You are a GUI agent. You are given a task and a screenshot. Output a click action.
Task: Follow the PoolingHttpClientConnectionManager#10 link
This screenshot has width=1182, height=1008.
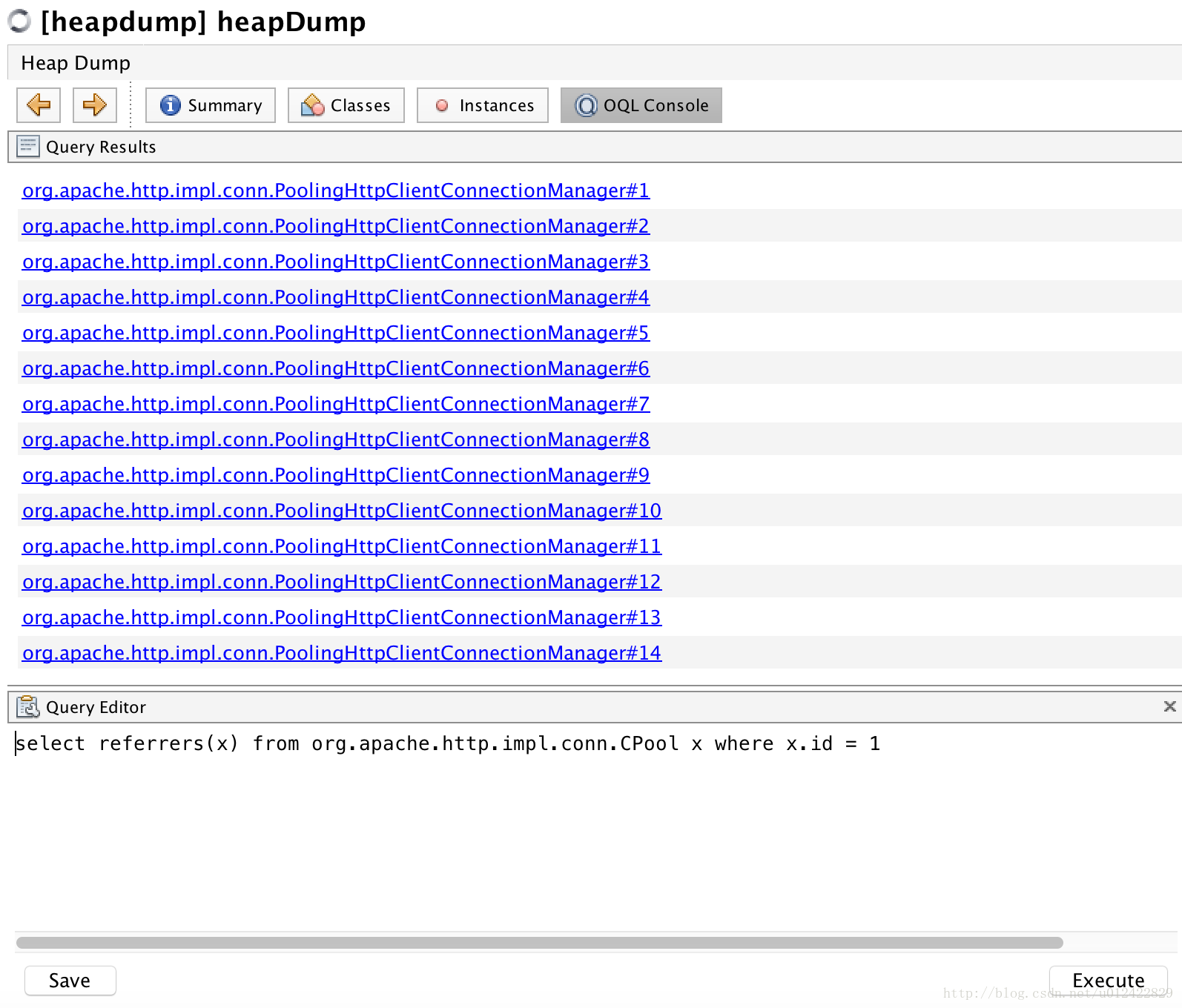(x=342, y=511)
